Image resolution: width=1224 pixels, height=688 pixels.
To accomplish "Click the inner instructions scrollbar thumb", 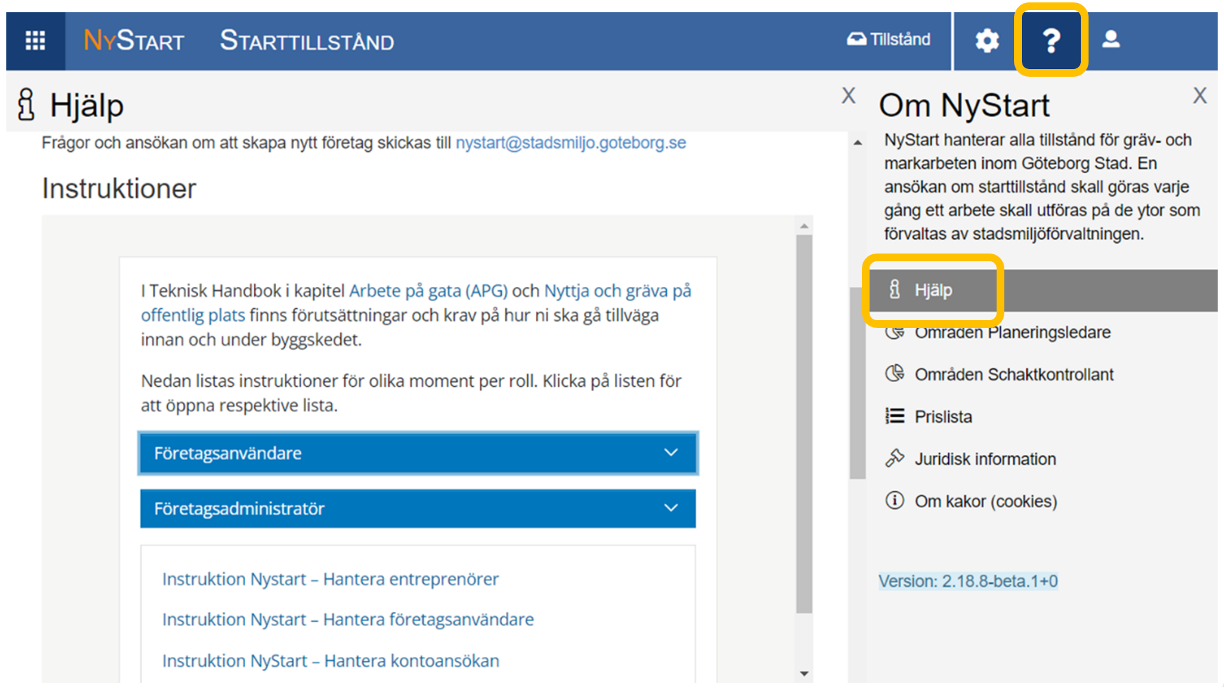I will 805,425.
